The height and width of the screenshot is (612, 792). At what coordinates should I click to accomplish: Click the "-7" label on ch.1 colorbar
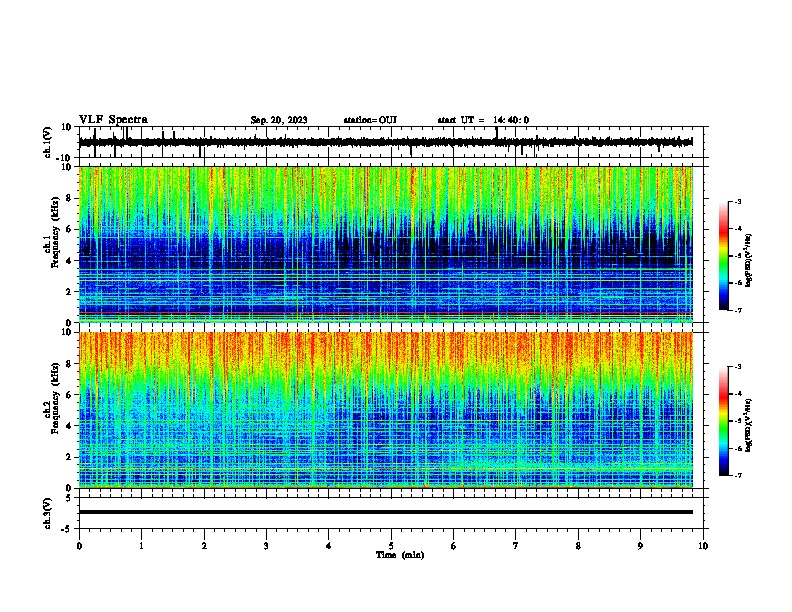pos(737,310)
